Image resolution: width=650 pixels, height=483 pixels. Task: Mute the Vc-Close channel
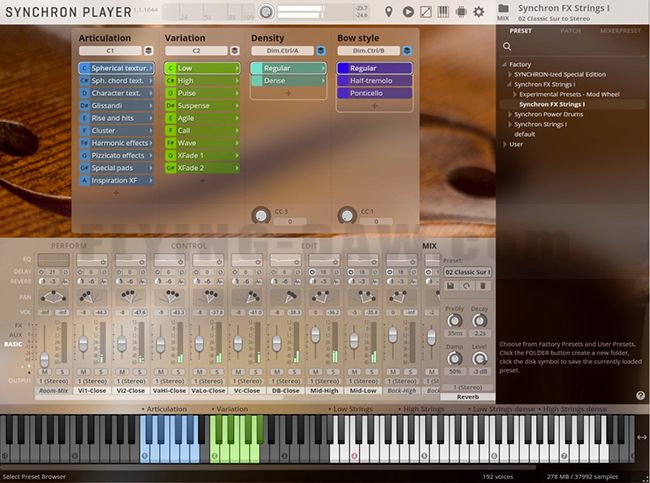238,372
